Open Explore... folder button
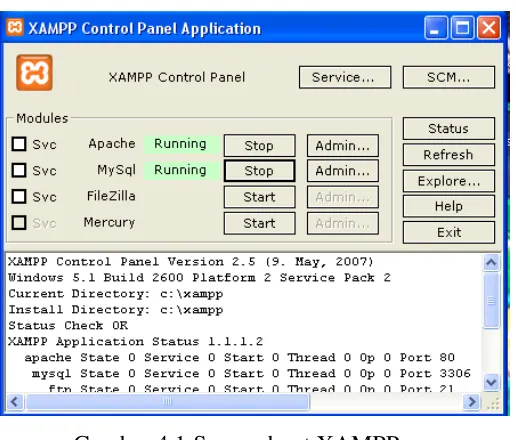Screen dimensions: 516x440 click(x=449, y=181)
